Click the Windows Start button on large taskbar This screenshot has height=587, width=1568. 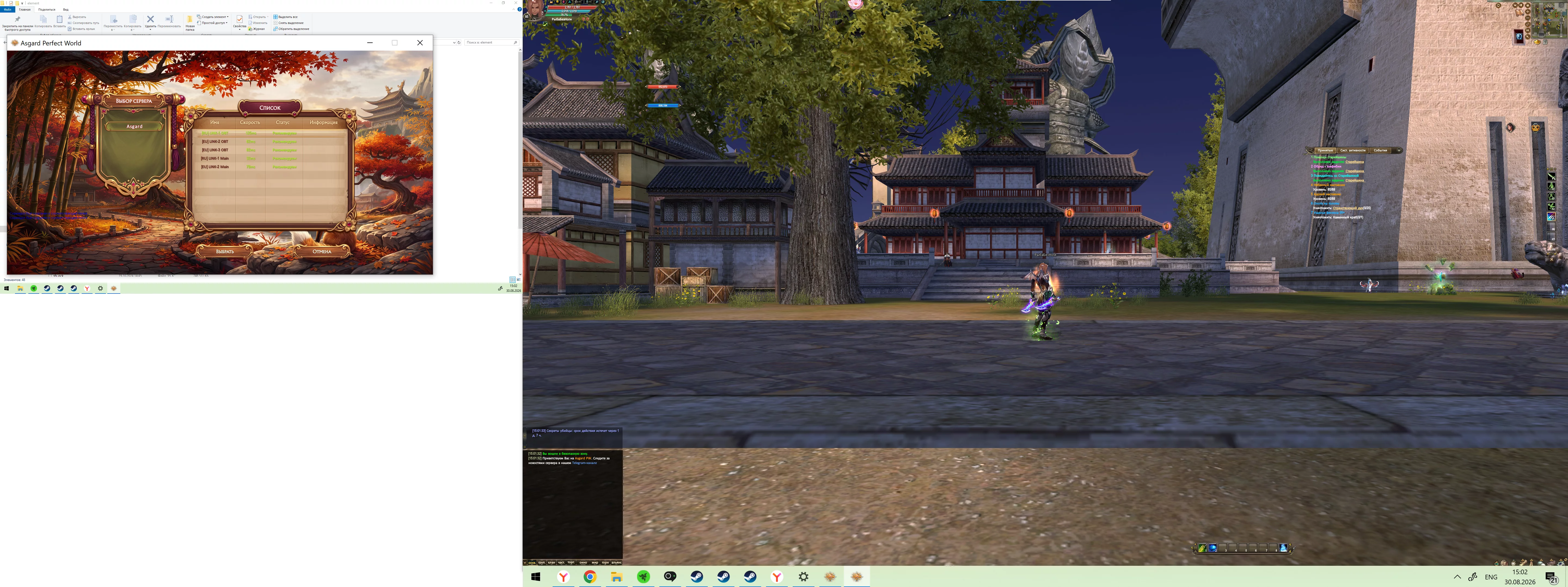536,577
